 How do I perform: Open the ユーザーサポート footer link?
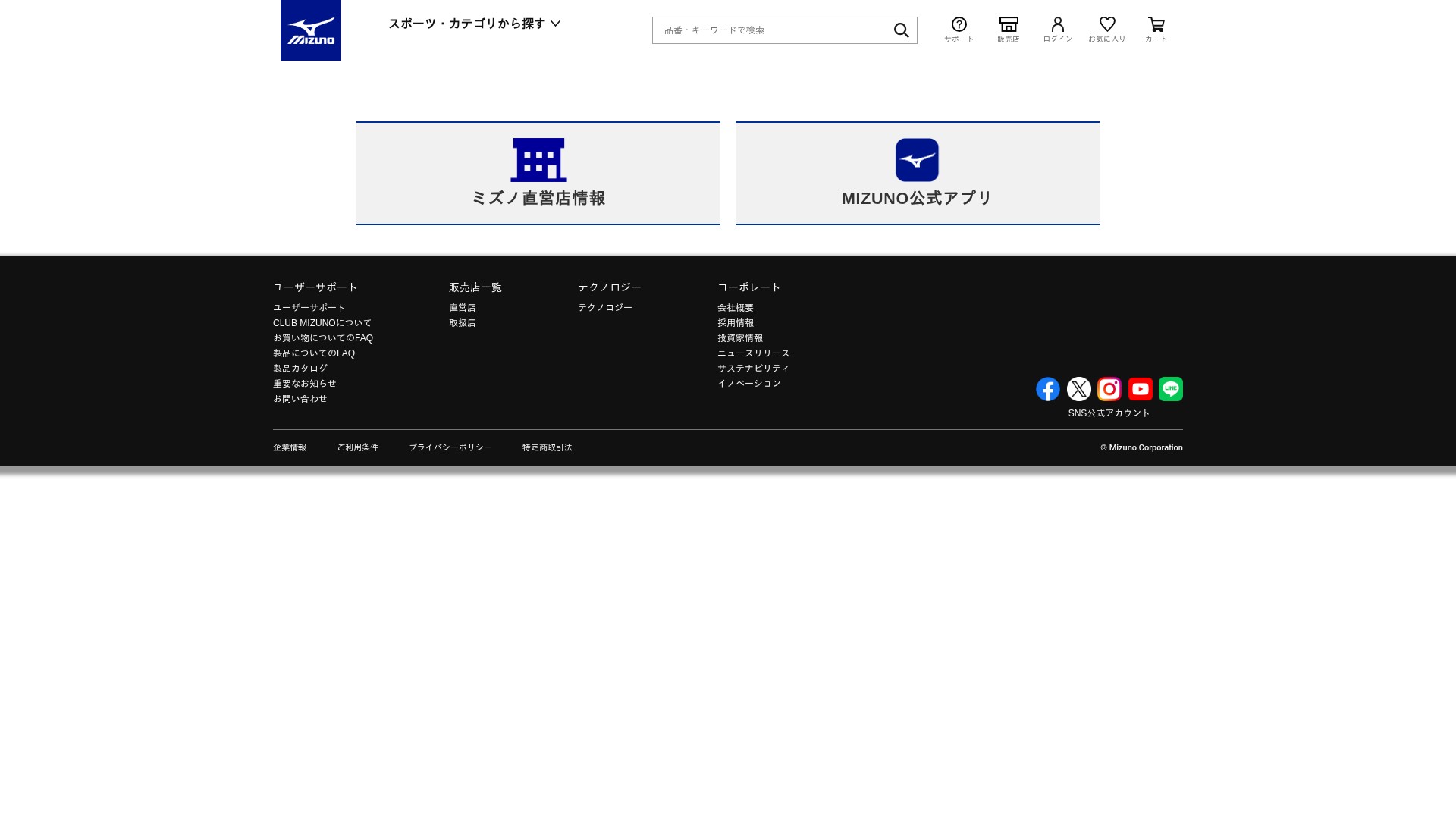coord(309,308)
